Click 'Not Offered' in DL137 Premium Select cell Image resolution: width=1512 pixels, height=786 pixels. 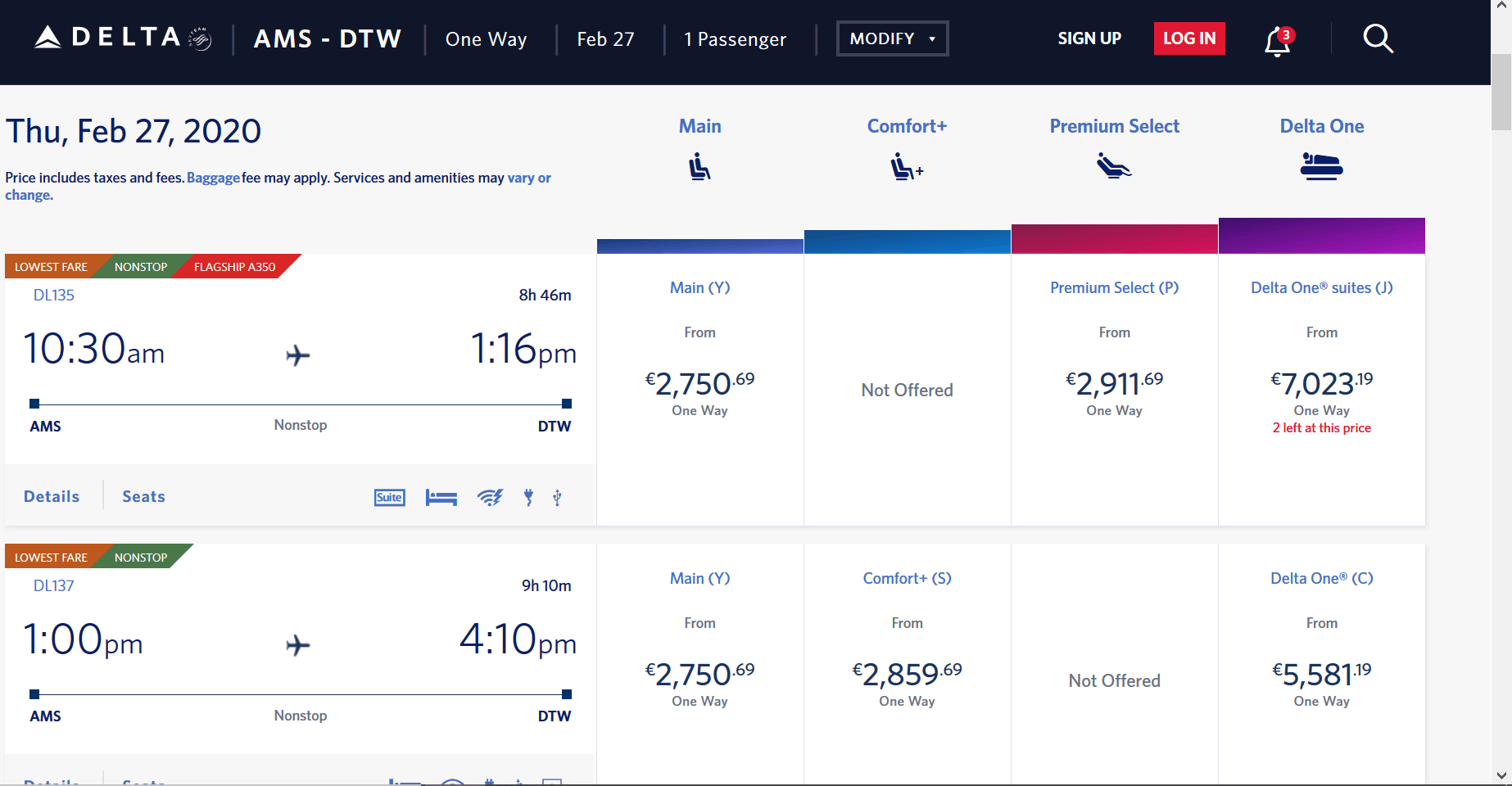1115,681
